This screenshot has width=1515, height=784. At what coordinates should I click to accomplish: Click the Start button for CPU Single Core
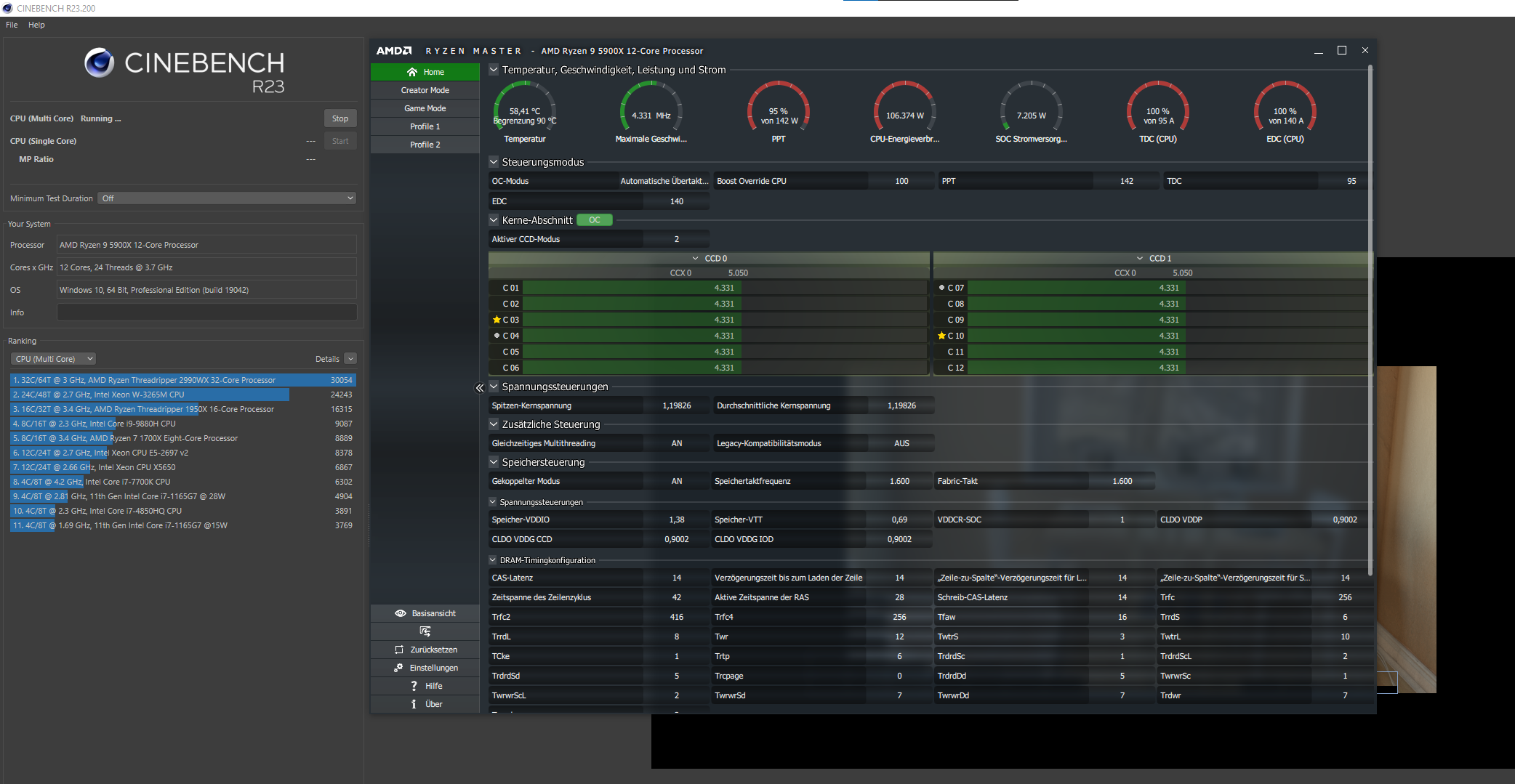pyautogui.click(x=340, y=141)
